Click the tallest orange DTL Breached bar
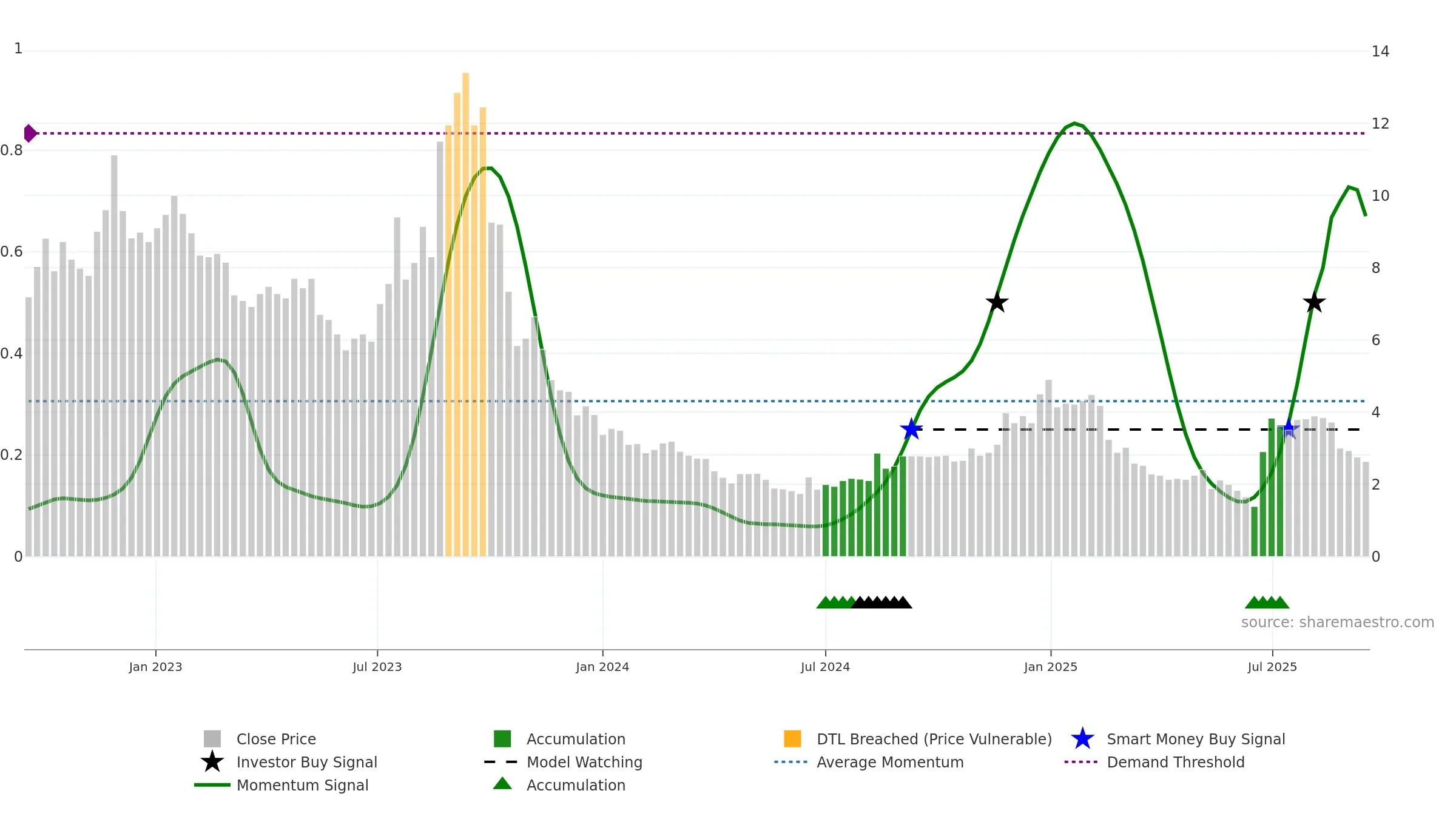1456x819 pixels. [x=466, y=314]
